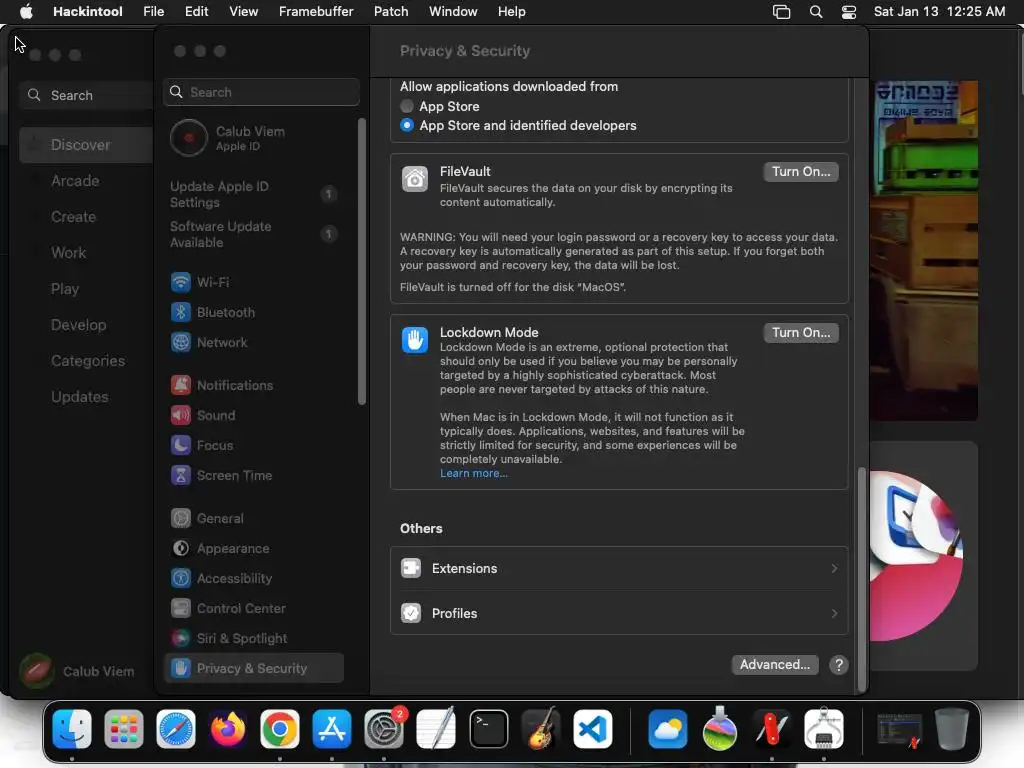
Task: Open Control Center icon in sidebar
Action: [x=180, y=609]
